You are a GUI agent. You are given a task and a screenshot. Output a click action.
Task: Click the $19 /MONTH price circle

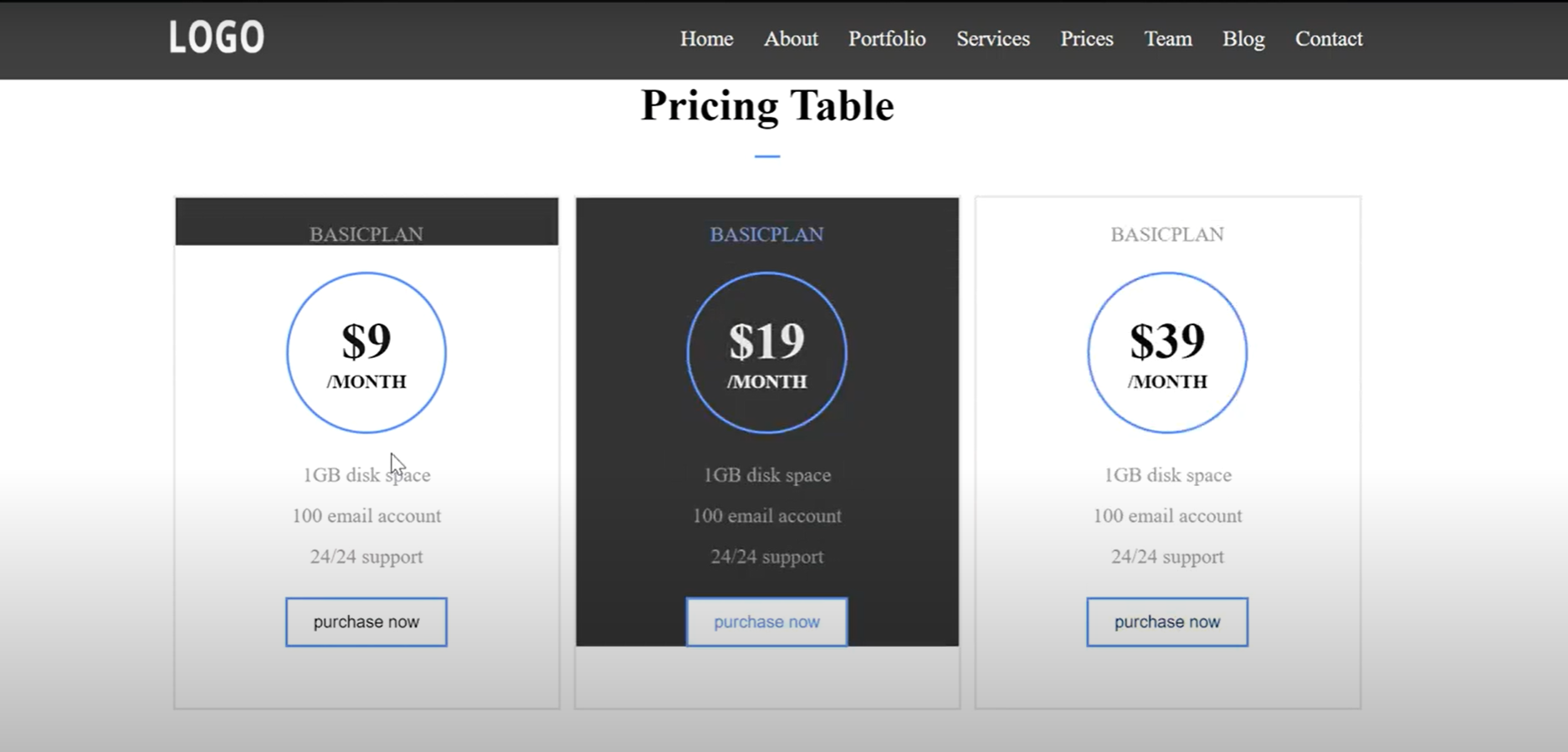766,352
